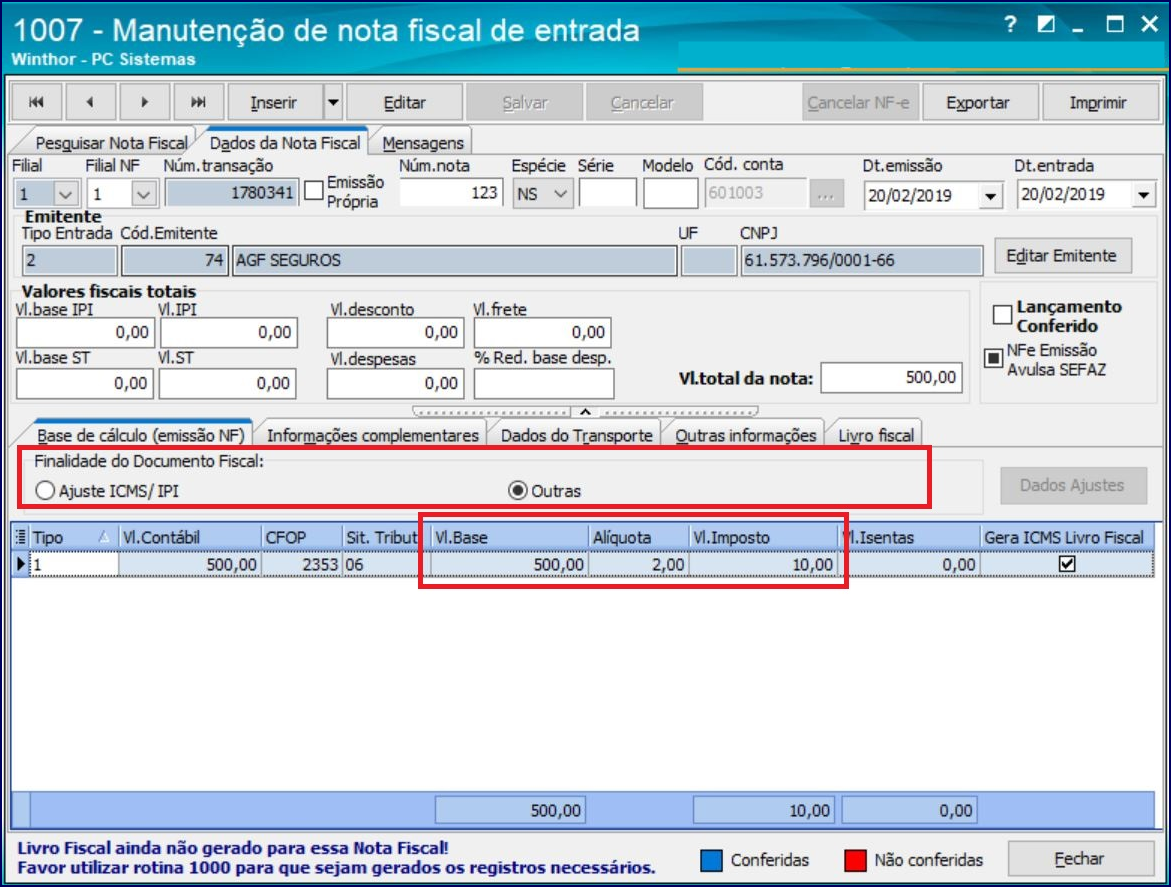Switch to Pesquisar Nota Fiscal tab
The width and height of the screenshot is (1171, 887).
[111, 143]
